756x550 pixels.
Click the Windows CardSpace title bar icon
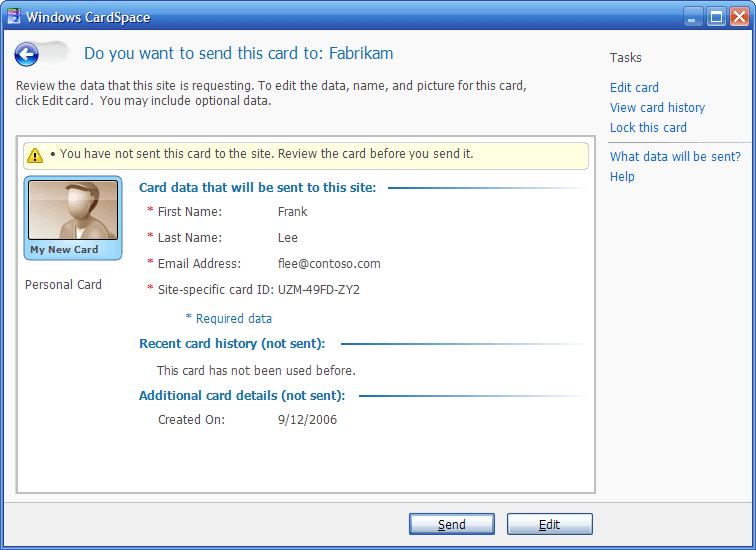(x=14, y=16)
